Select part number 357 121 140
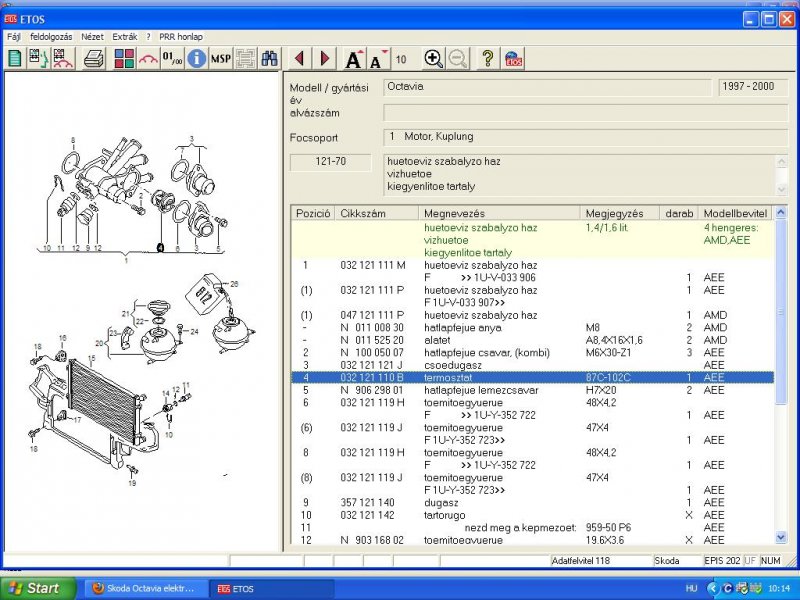Screen dimensions: 800x600 pos(367,503)
